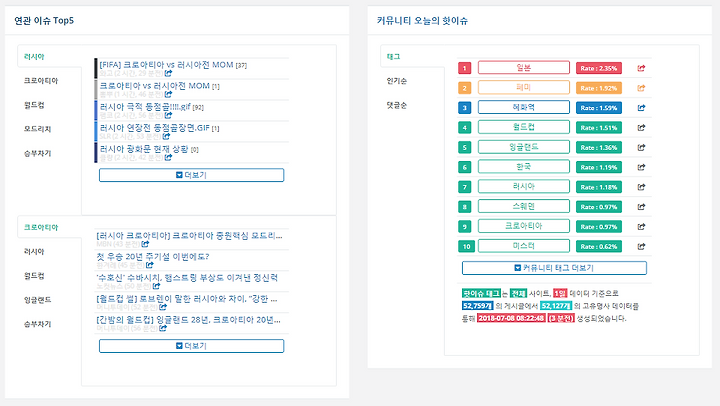The image size is (720, 406).
Task: Select the 크로아티아 tab in the second issue box
Action: tap(41, 227)
